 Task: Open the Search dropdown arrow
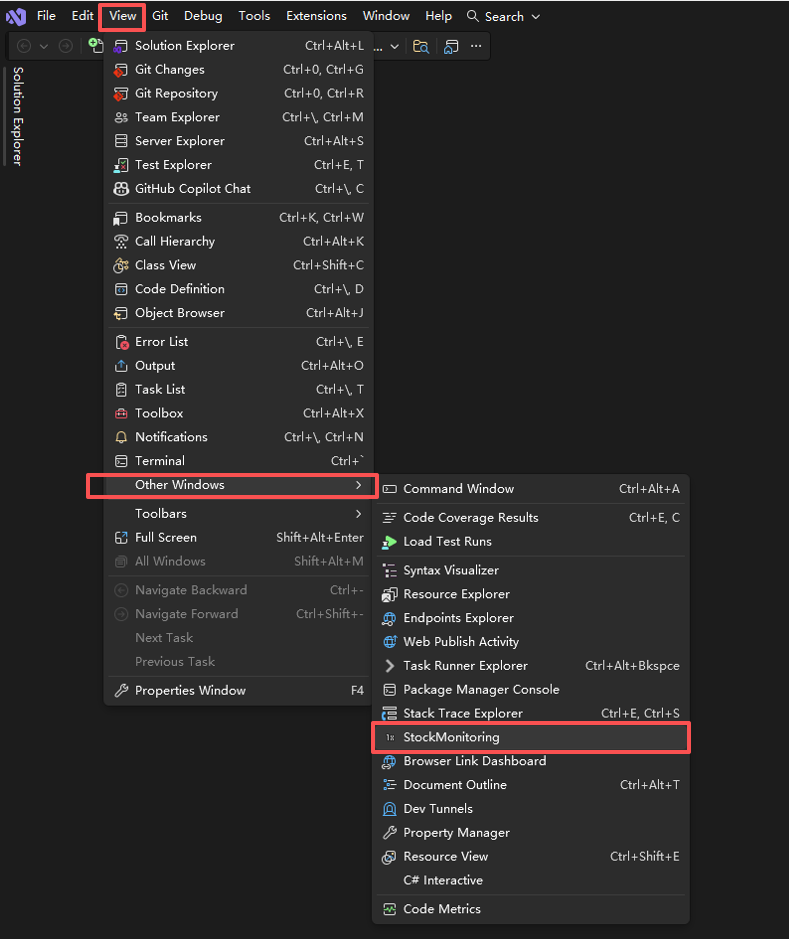(x=536, y=17)
